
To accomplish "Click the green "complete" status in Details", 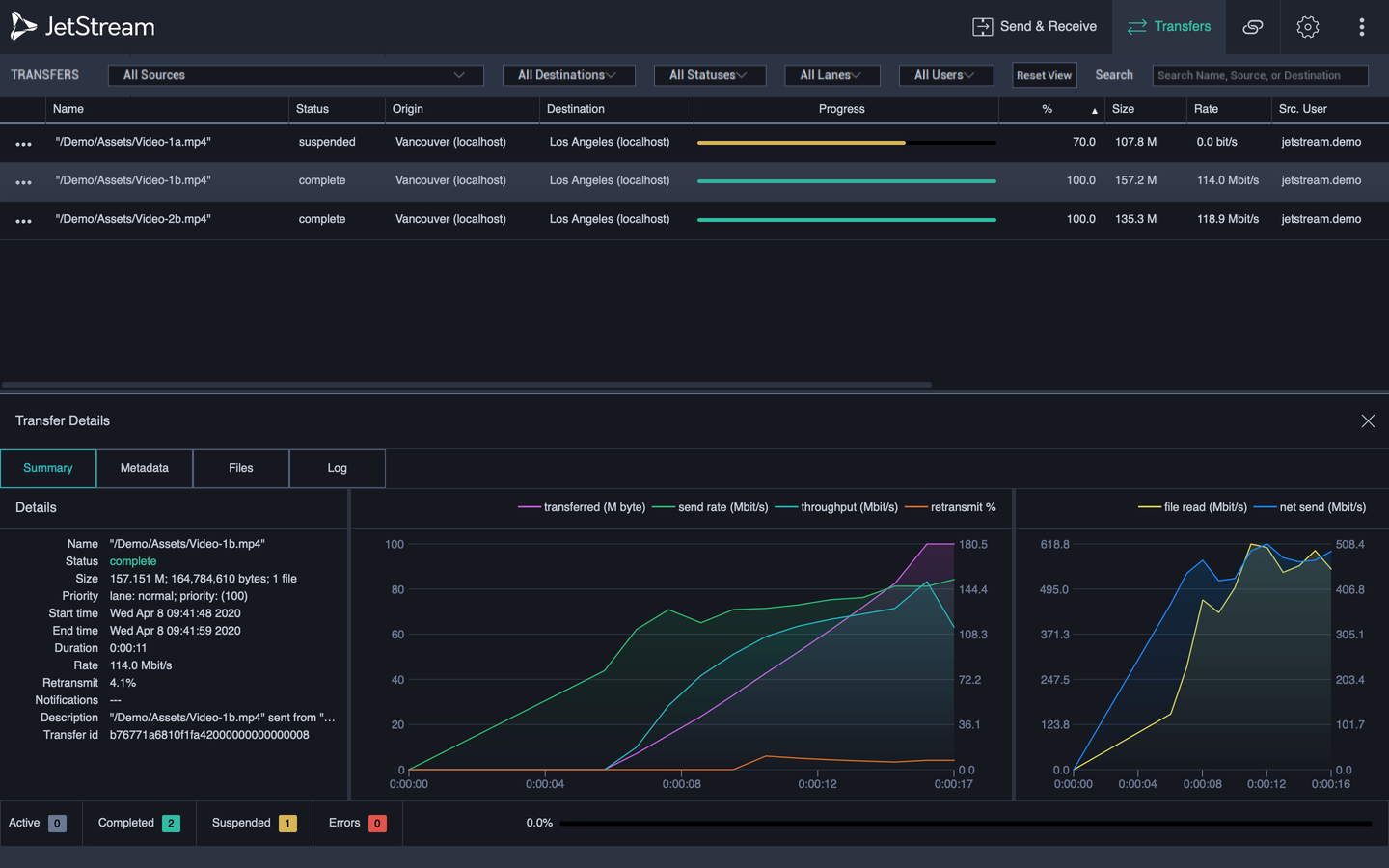I will point(133,561).
